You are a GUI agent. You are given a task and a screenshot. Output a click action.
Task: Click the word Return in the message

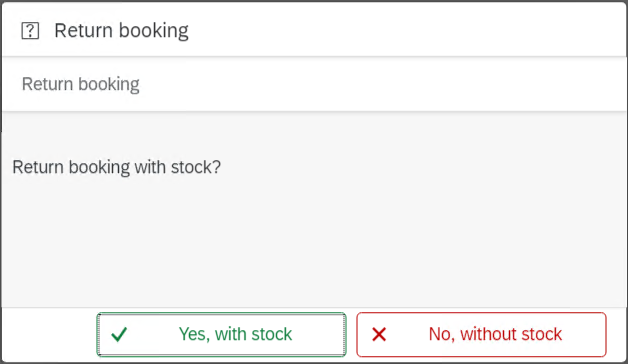coord(38,167)
